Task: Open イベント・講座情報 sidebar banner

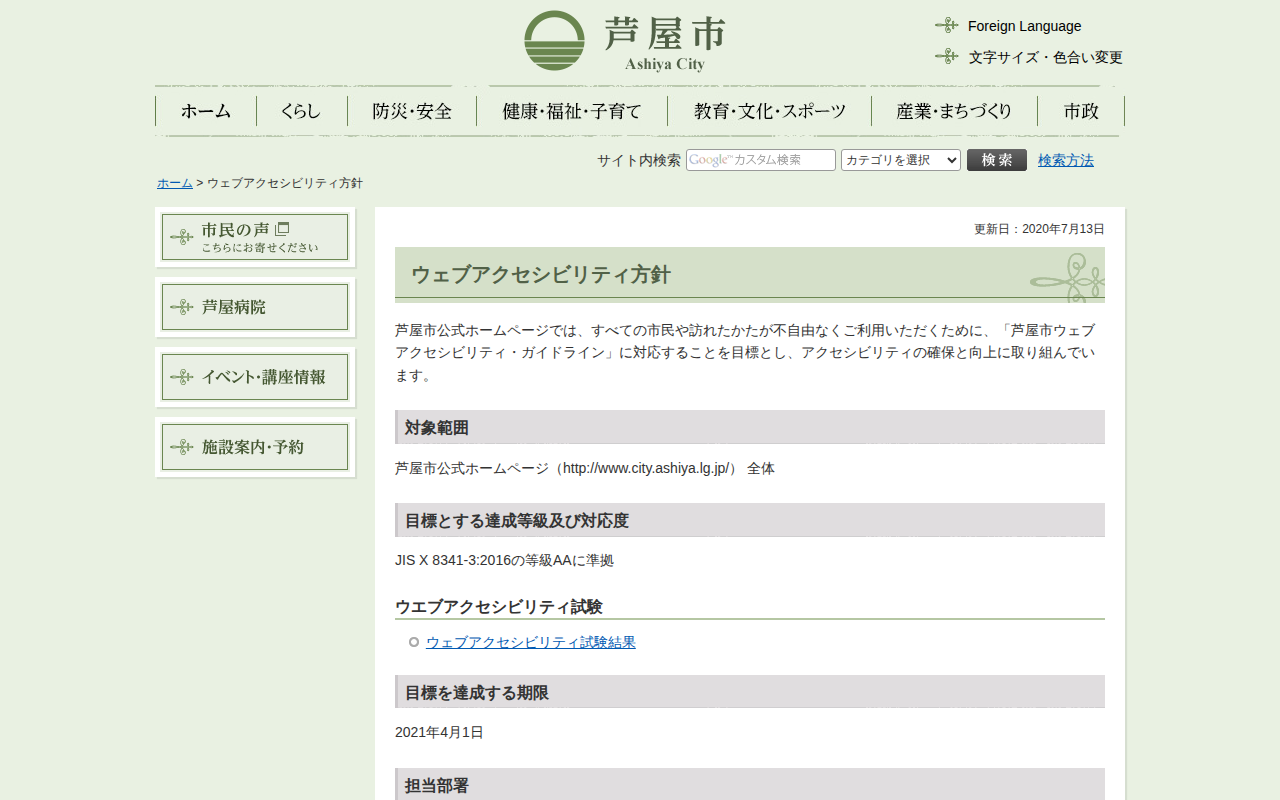Action: click(x=255, y=377)
